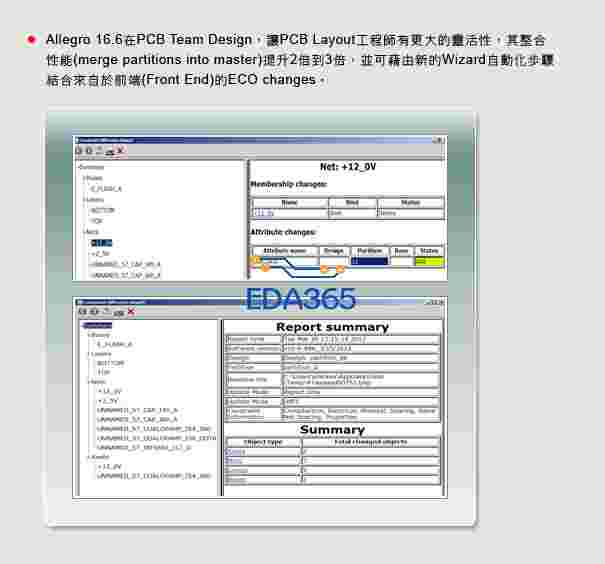Select UNNAMED_57_CAP_369_A in lower window tree
605x564 pixels.
pyautogui.click(x=138, y=419)
